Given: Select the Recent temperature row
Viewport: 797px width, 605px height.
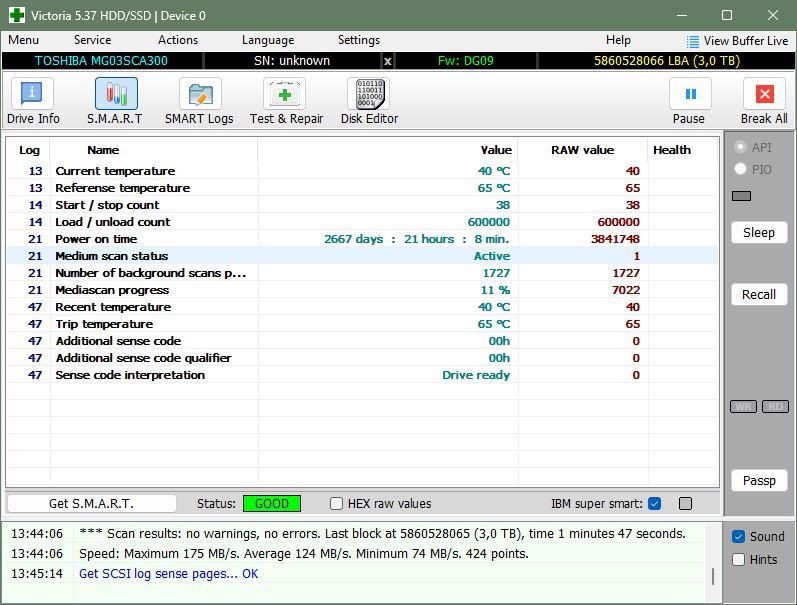Looking at the screenshot, I should (363, 308).
